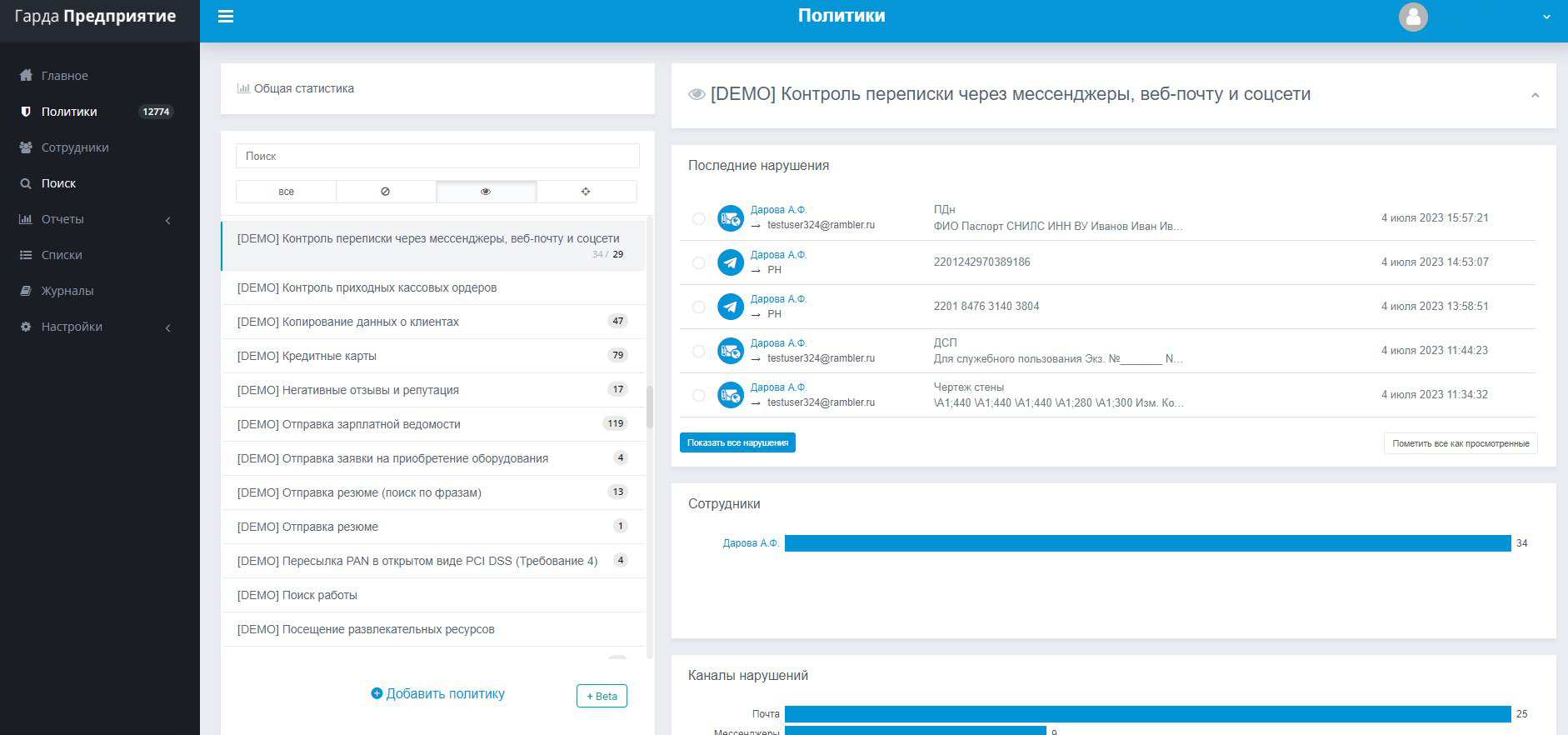Select the radio button for 15:57:21 violation
The image size is (1568, 735).
pos(698,218)
